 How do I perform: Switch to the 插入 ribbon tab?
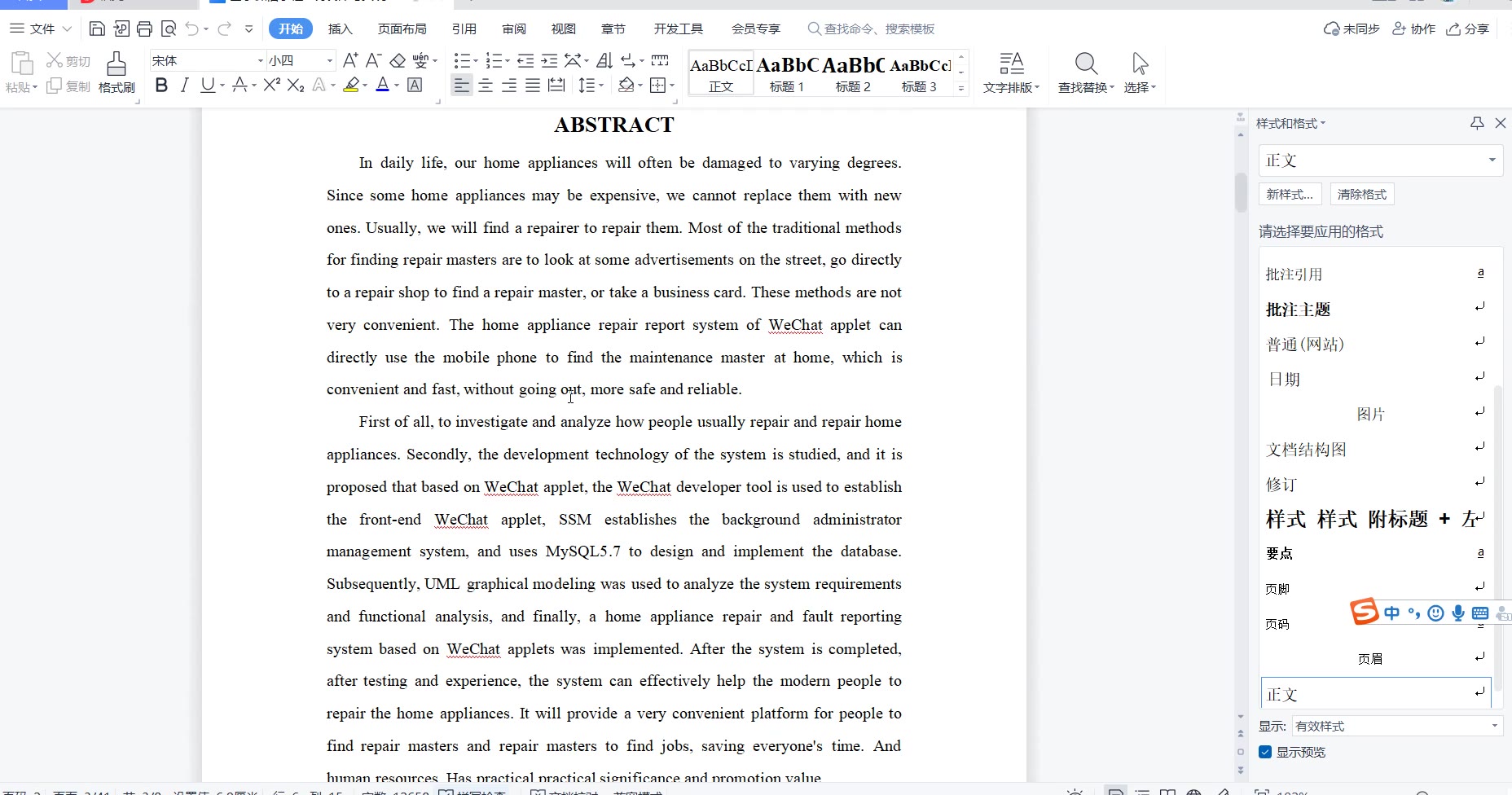[340, 29]
